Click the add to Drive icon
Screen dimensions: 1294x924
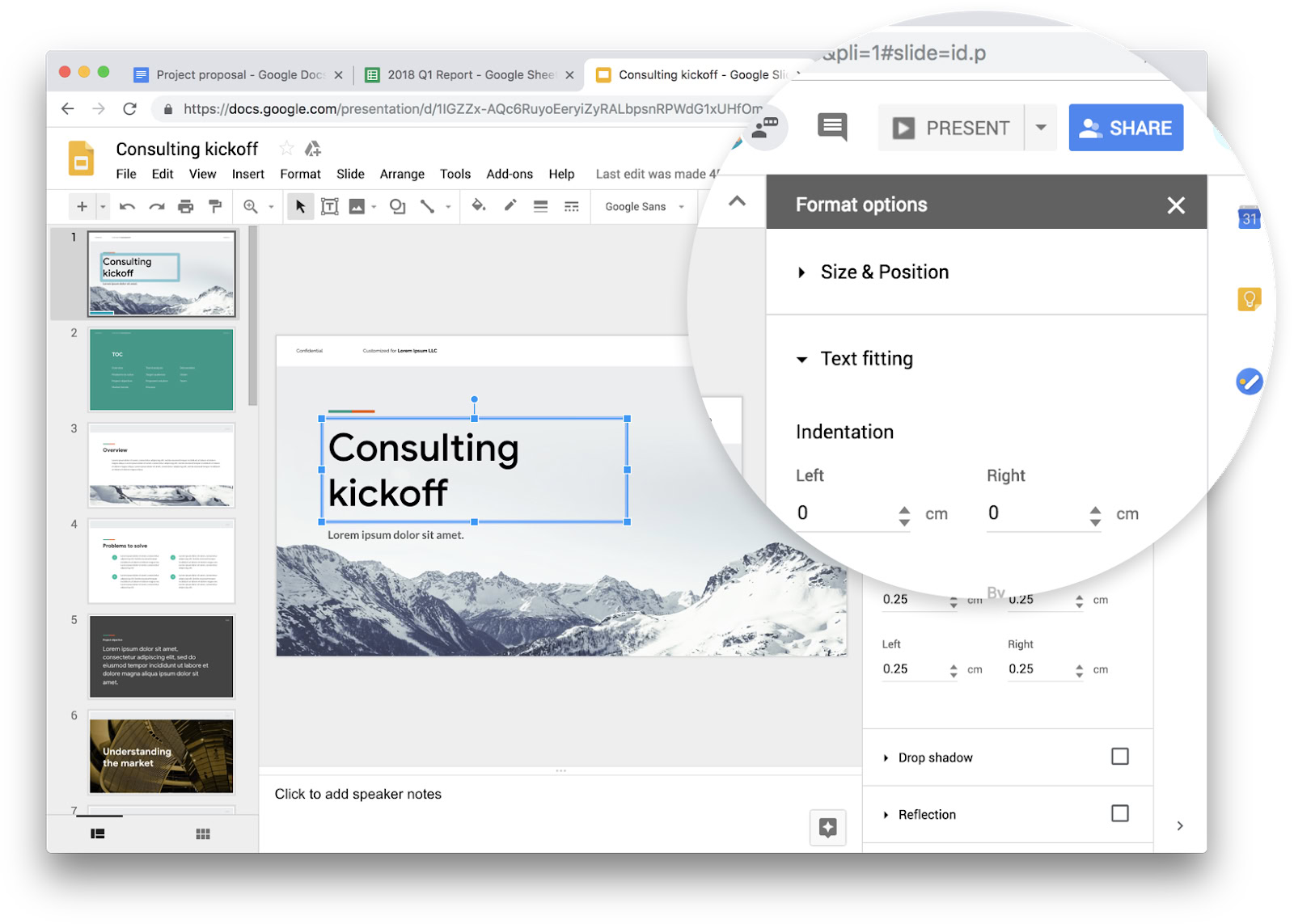click(313, 149)
